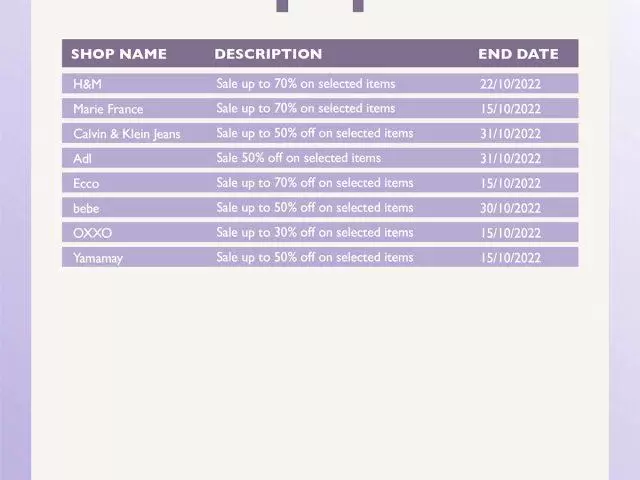Click bebe's 30/10/2022 end date

point(510,208)
